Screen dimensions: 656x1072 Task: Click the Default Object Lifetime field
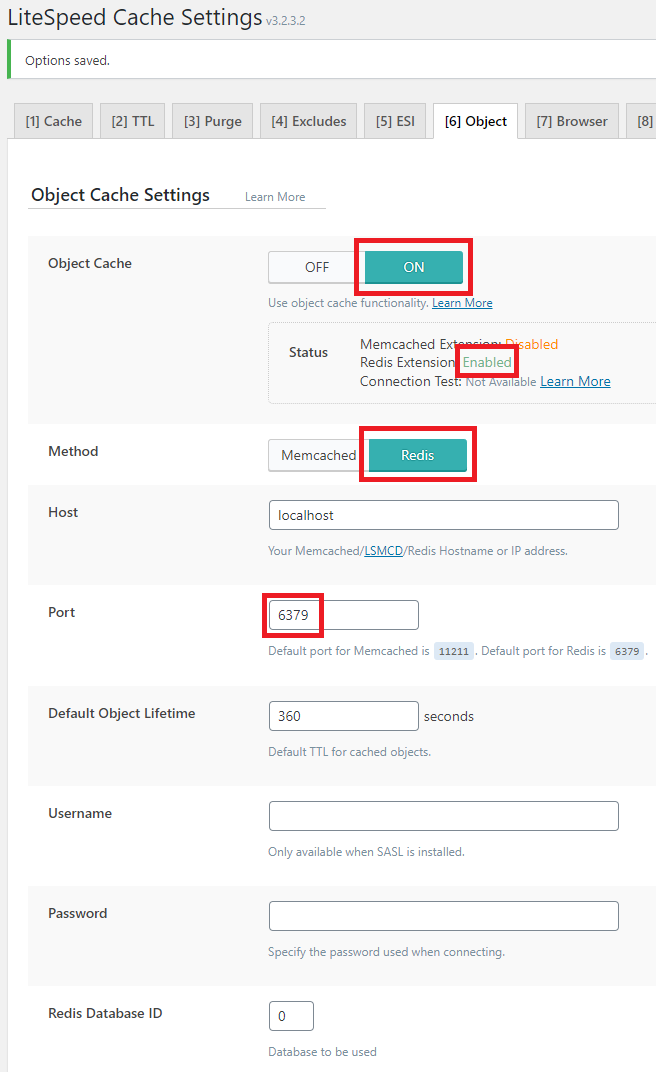[x=343, y=716]
